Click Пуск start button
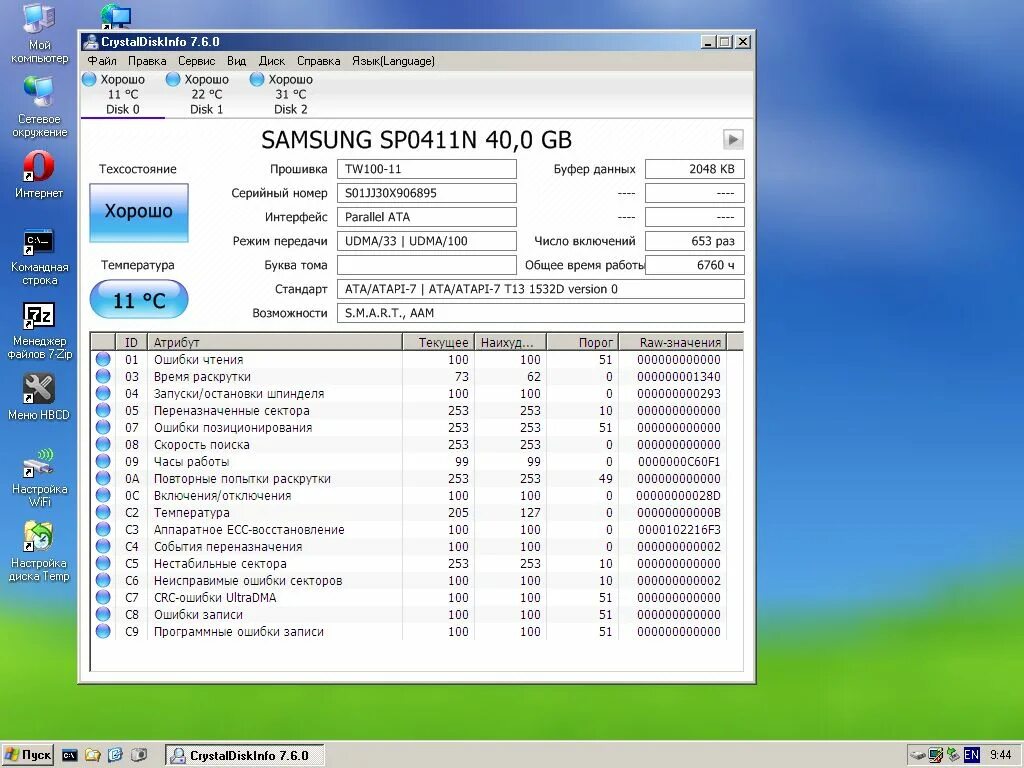 click(27, 755)
